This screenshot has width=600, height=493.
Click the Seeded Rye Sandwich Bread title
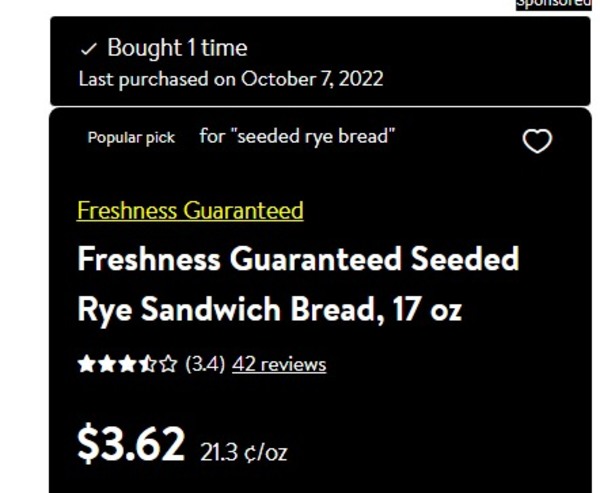(298, 285)
